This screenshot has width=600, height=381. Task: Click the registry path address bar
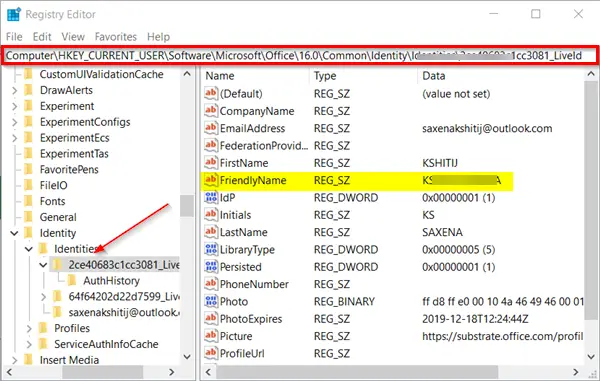pos(300,55)
